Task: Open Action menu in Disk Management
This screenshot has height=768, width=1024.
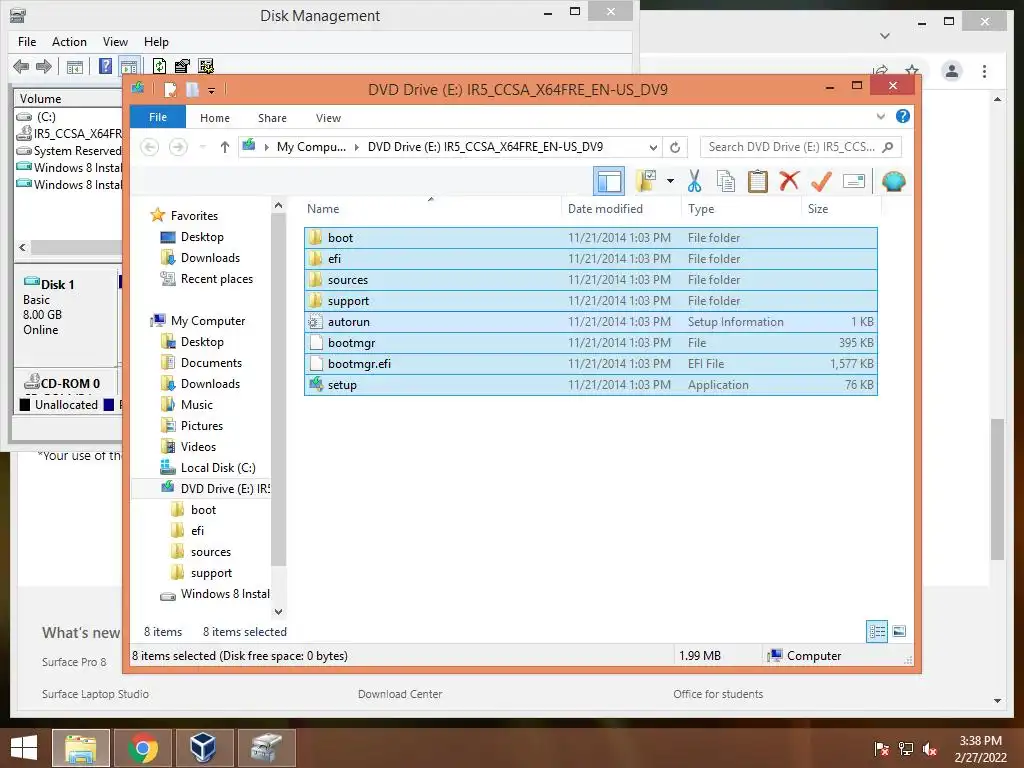Action: [x=69, y=42]
